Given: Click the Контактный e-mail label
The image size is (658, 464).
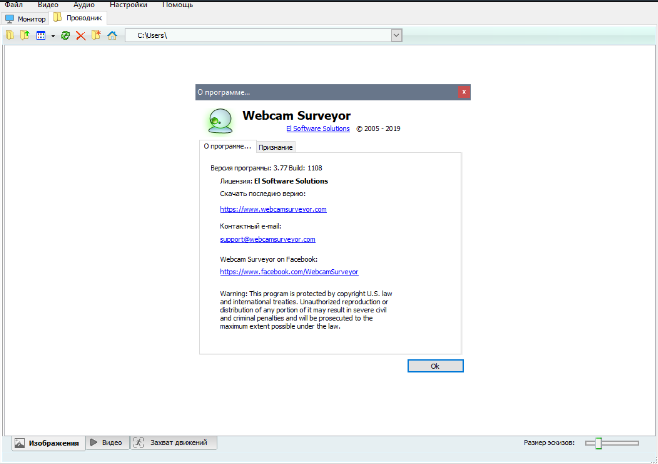Looking at the screenshot, I should click(x=251, y=226).
